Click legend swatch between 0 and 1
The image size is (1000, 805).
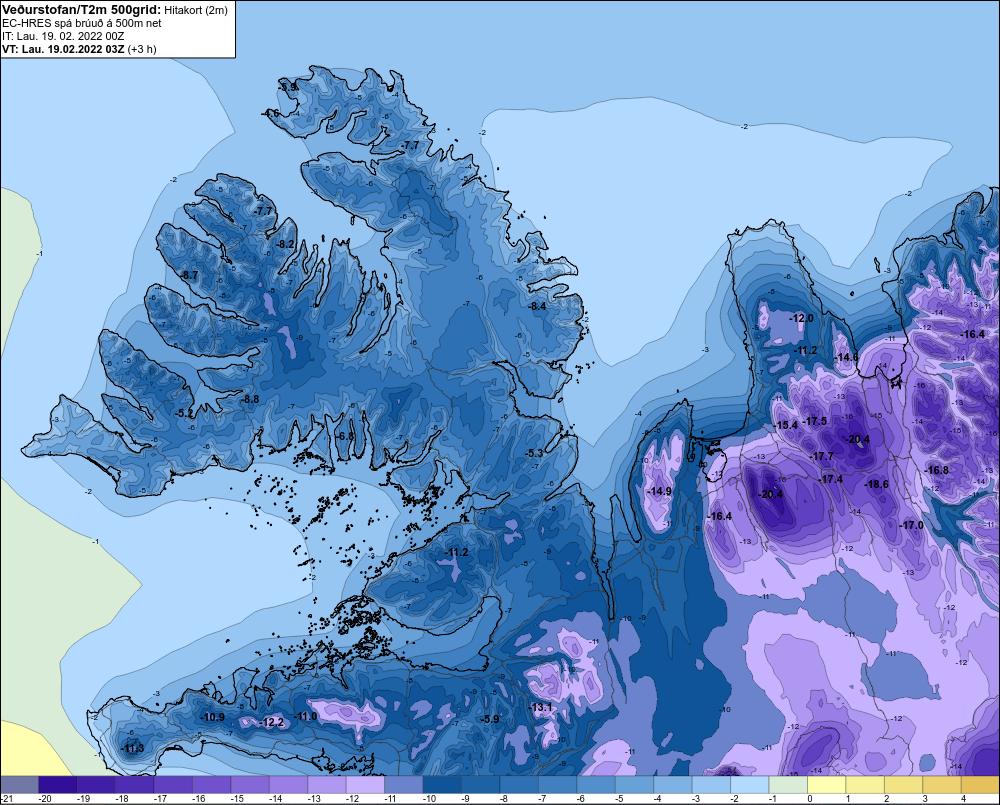coord(827,784)
